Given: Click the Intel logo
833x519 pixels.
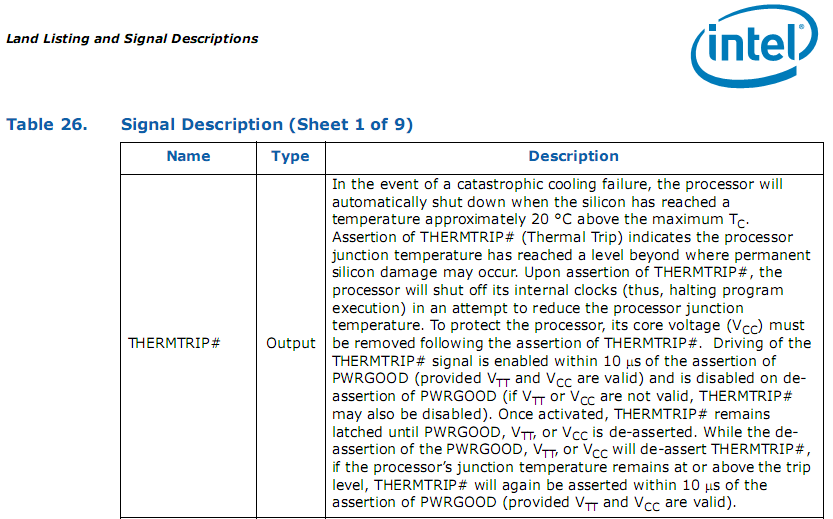Looking at the screenshot, I should [x=754, y=46].
